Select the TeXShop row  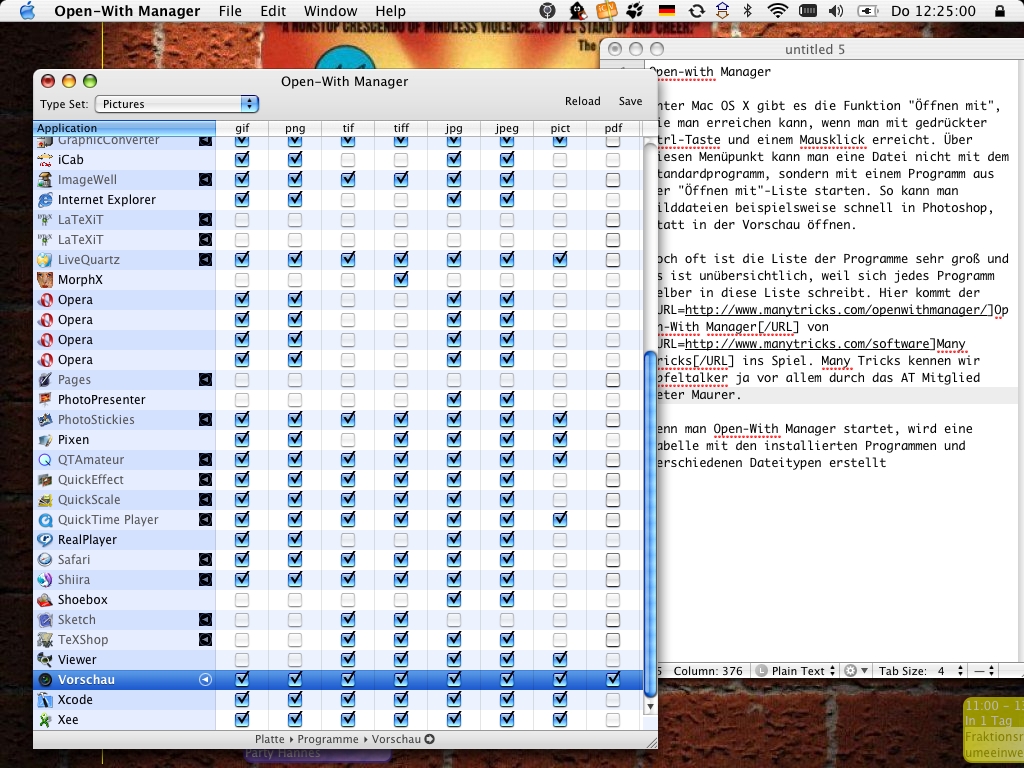click(x=338, y=639)
